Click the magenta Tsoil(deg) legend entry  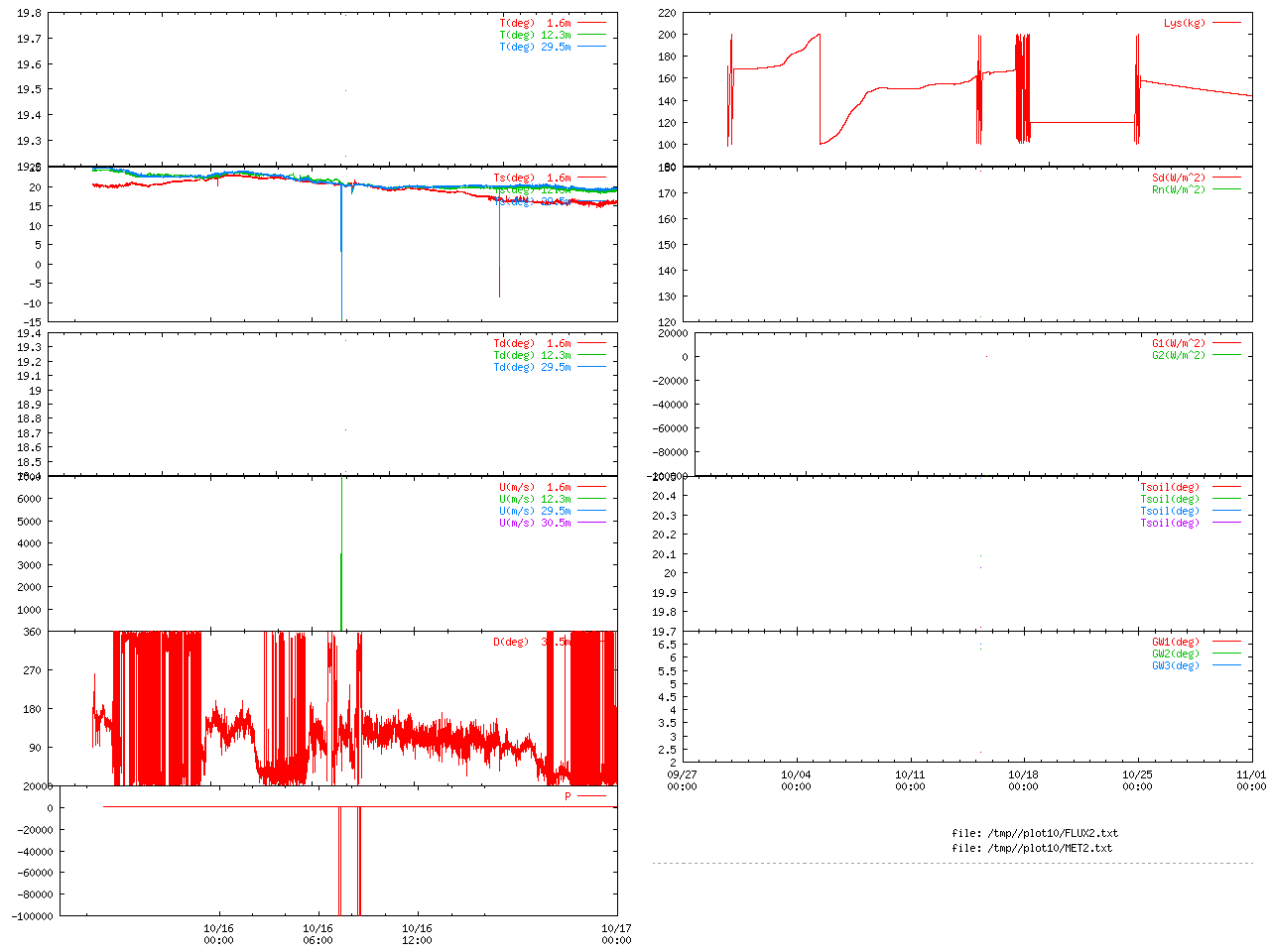[1169, 523]
